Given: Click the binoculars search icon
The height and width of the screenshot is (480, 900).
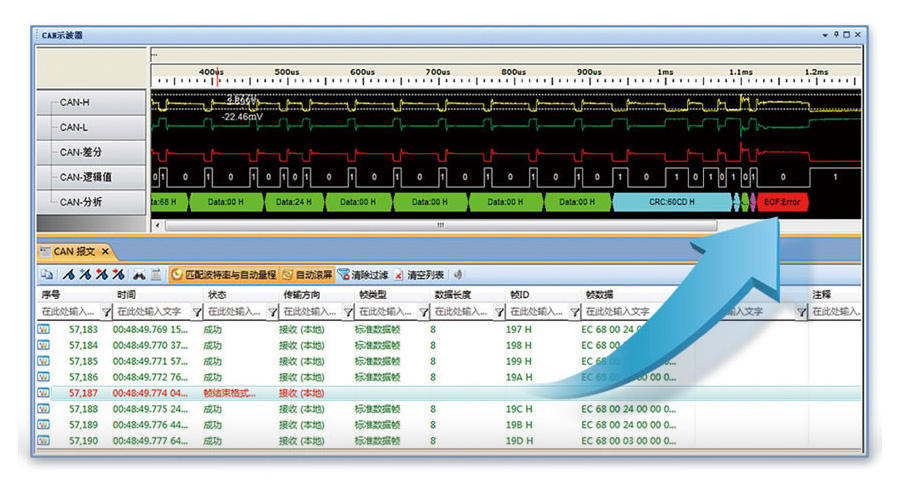Looking at the screenshot, I should pyautogui.click(x=139, y=274).
